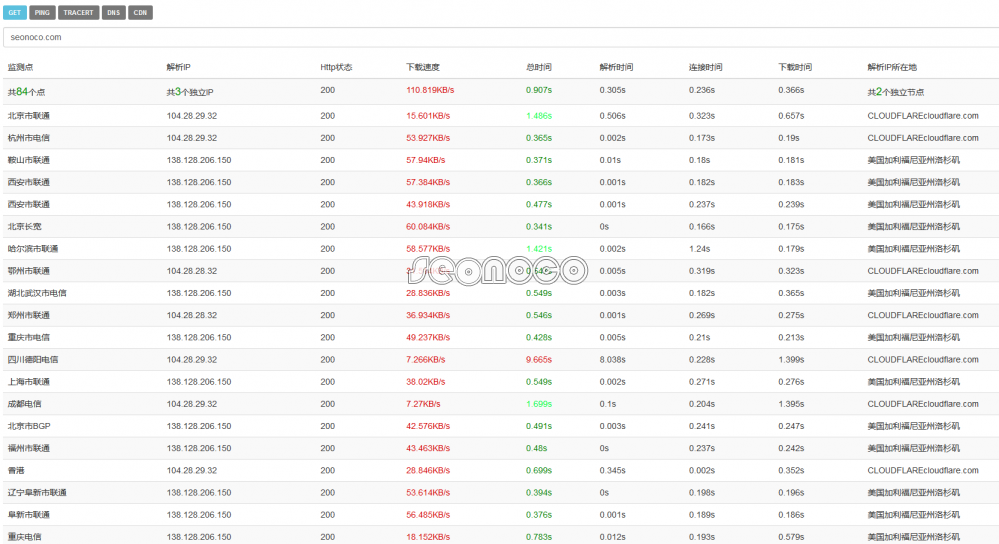999x544 pixels.
Task: Switch to the PING tab
Action: pos(42,13)
